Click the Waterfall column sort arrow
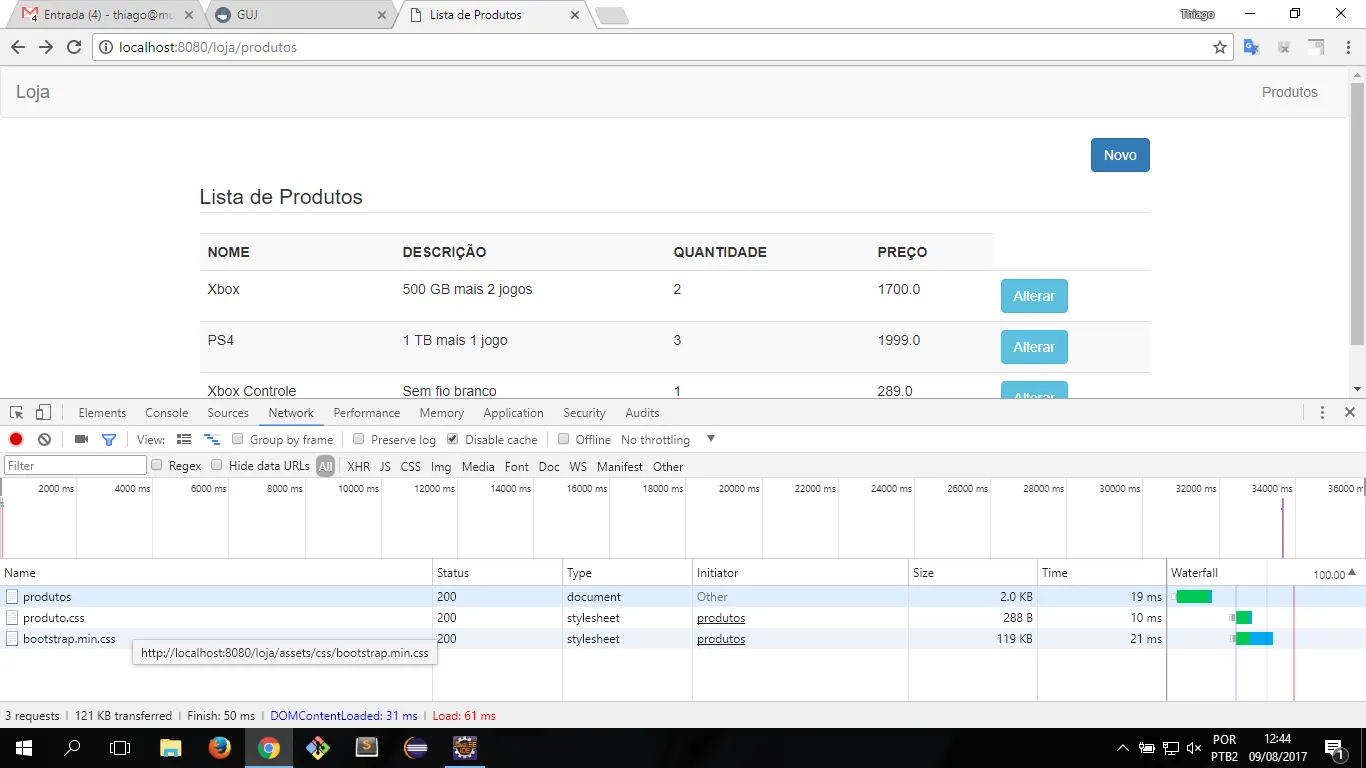The image size is (1366, 768). pos(1352,573)
